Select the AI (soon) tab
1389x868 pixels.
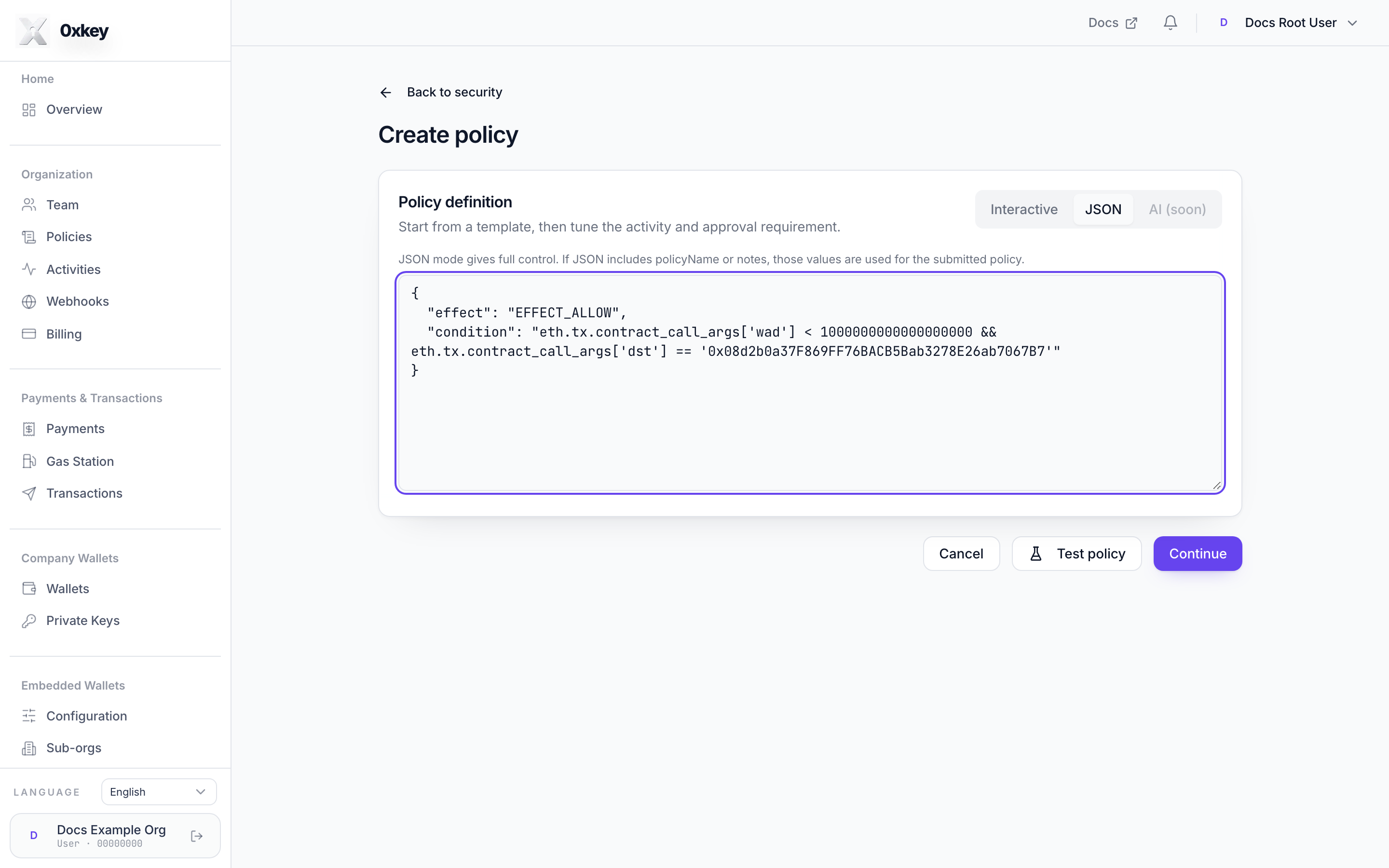click(1177, 210)
